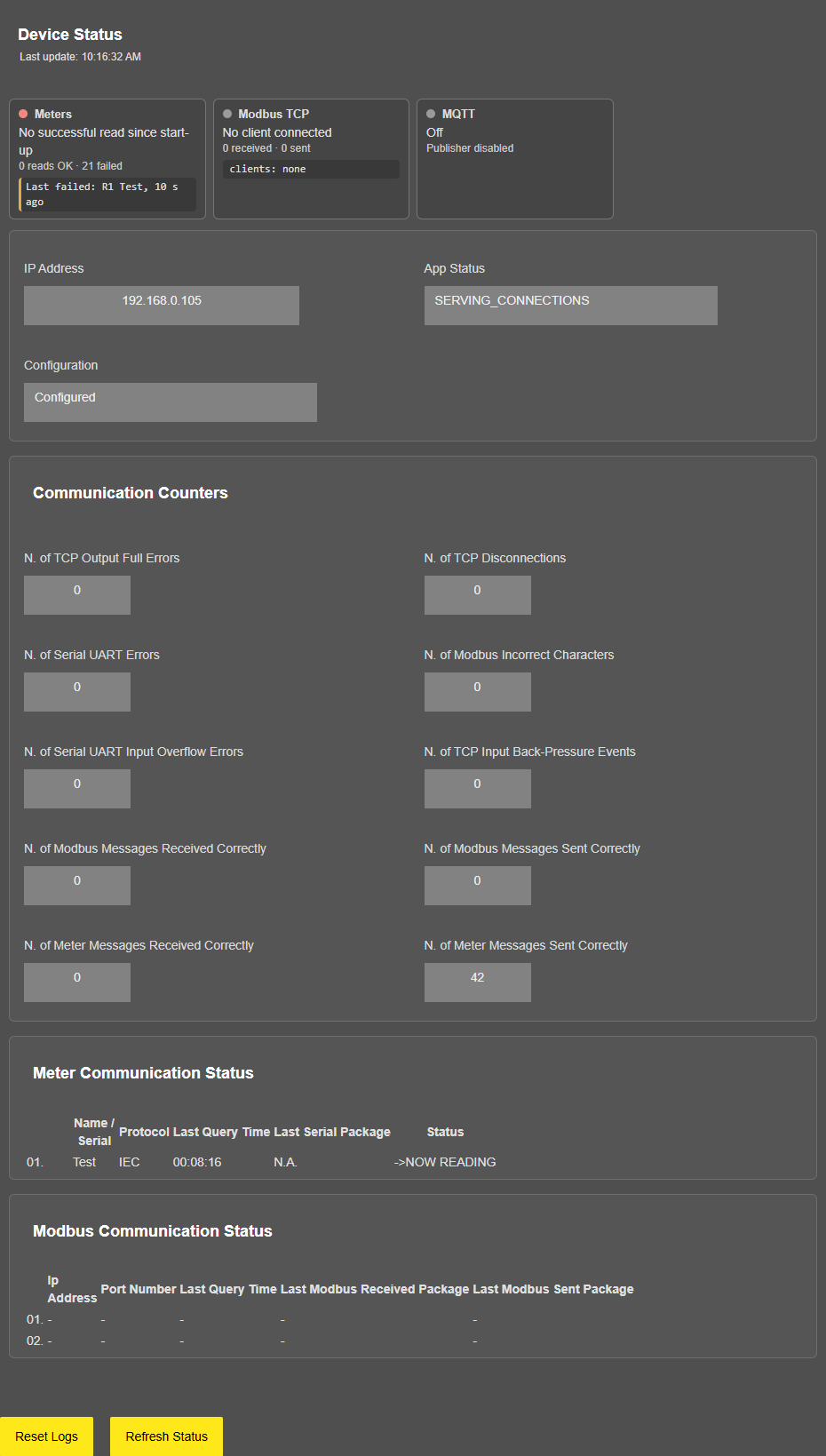Viewport: 826px width, 1456px height.
Task: Select the Modbus TCP card title
Action: [274, 114]
